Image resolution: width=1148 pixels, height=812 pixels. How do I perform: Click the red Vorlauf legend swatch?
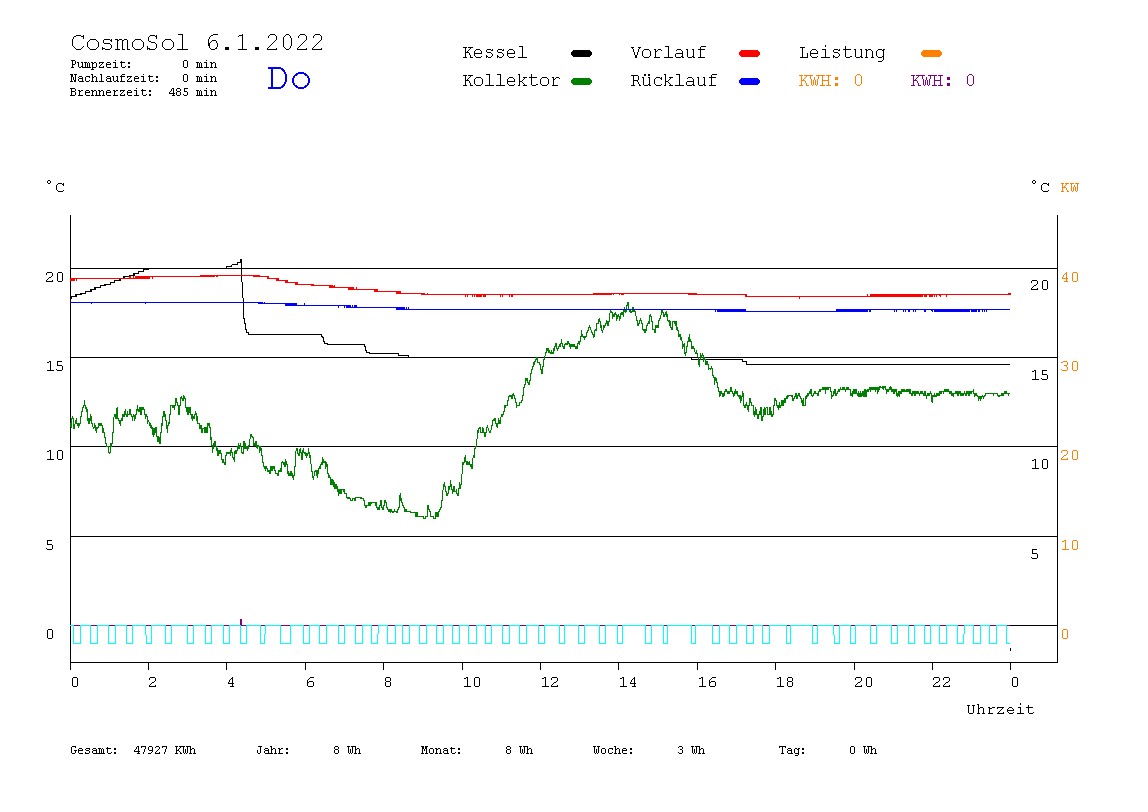750,53
